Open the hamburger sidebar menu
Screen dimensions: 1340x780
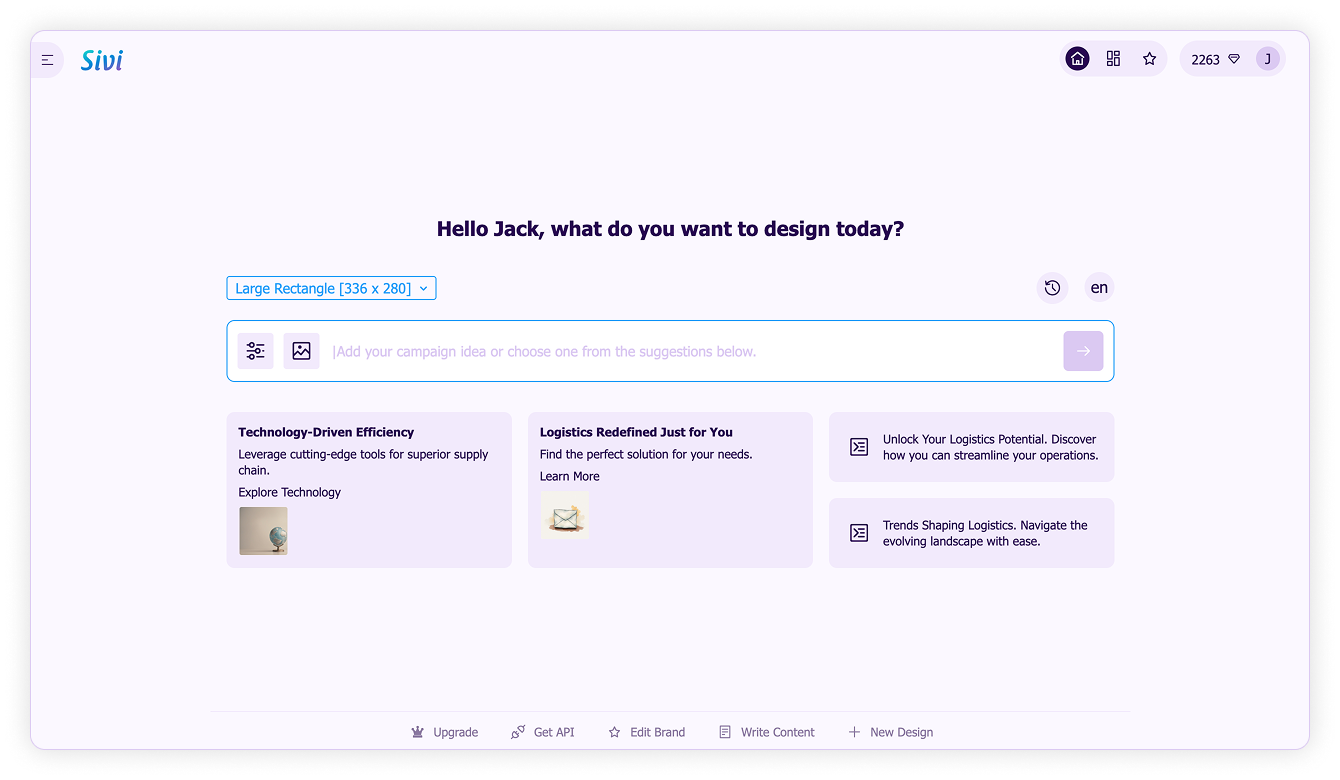(47, 60)
